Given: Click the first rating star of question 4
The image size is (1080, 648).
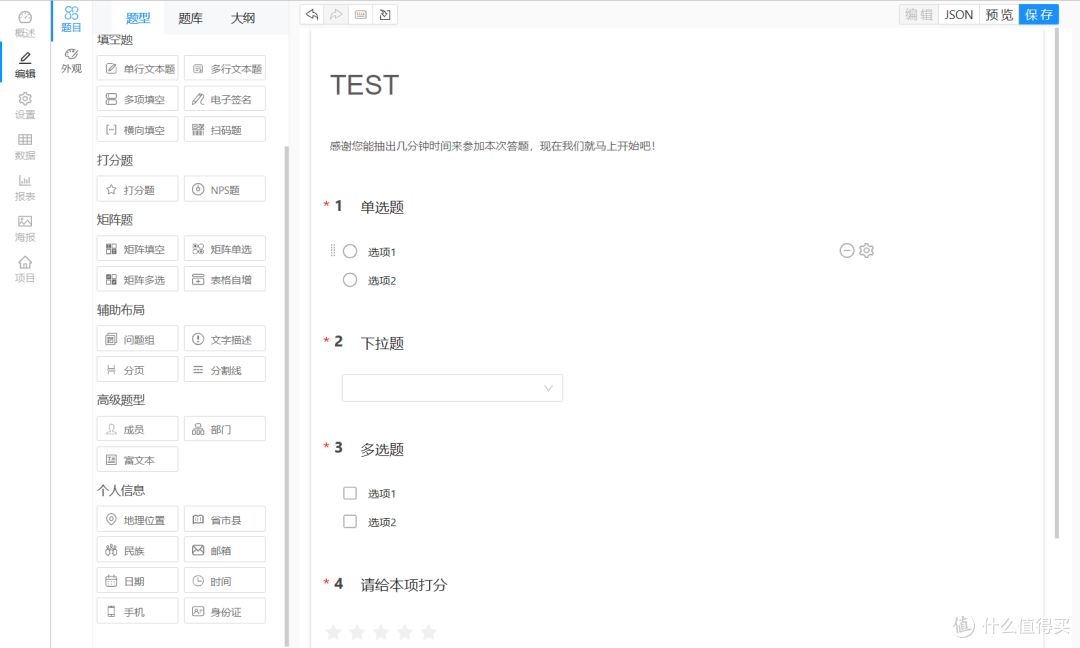Looking at the screenshot, I should (333, 631).
